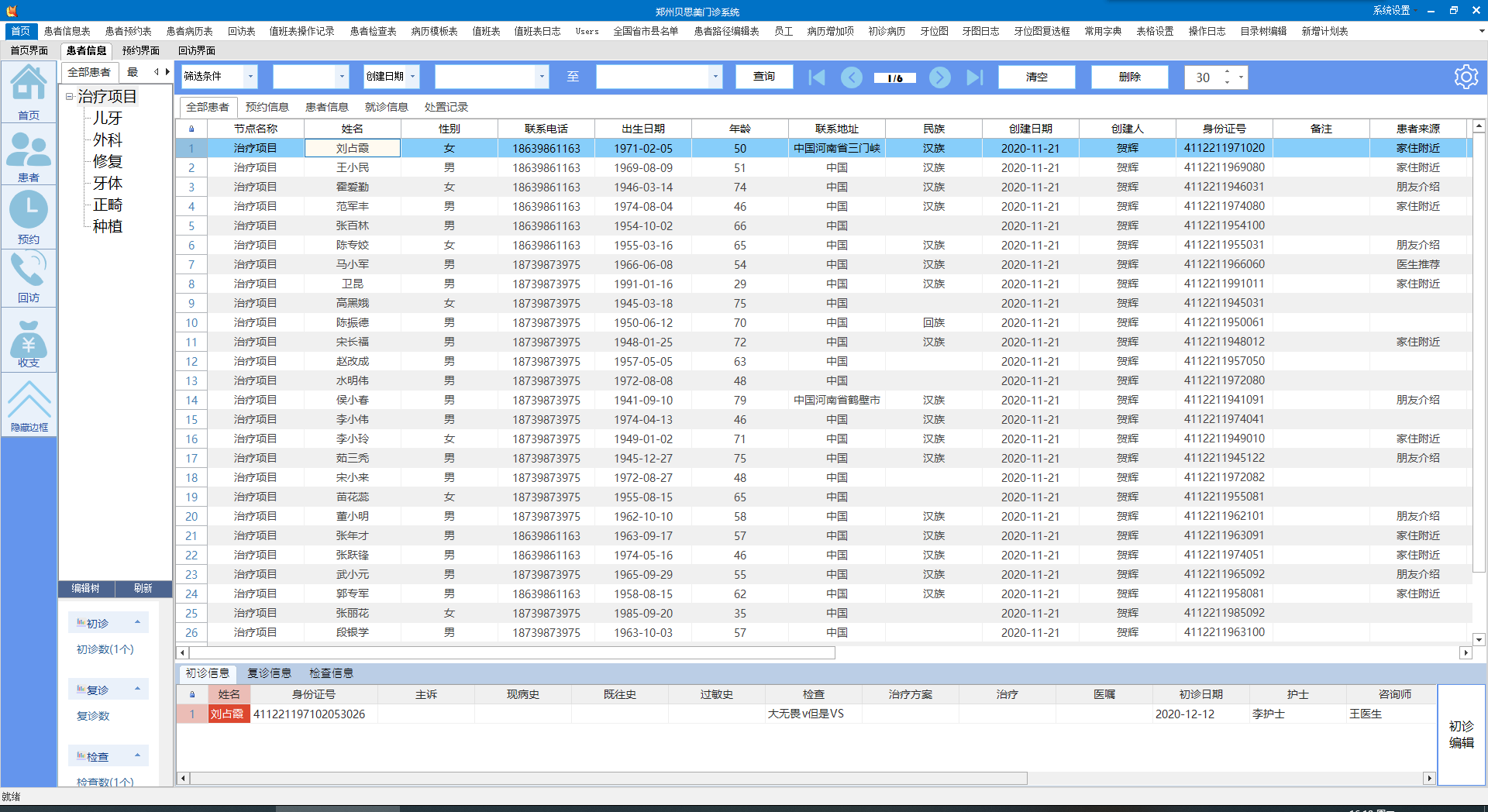The width and height of the screenshot is (1488, 812).
Task: Open the 患者信息表 menu
Action: coord(67,31)
